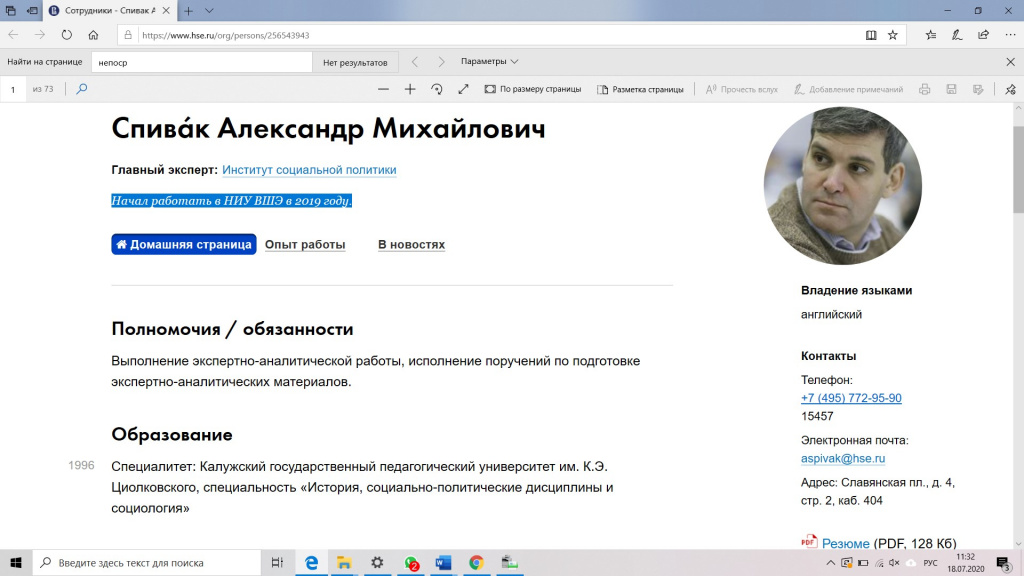This screenshot has width=1024, height=576.
Task: Fit document to page size
Action: pos(532,89)
